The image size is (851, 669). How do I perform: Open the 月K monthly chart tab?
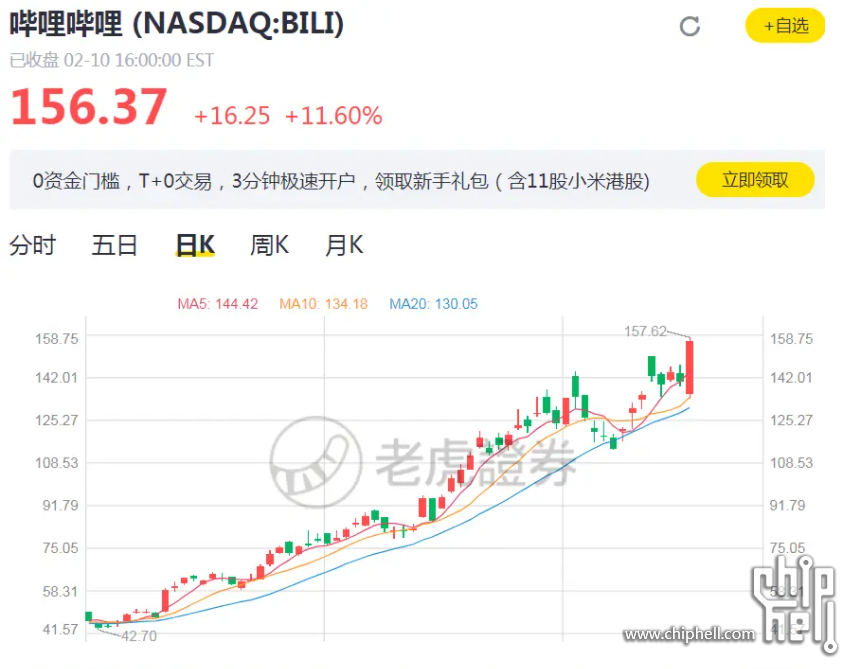344,245
